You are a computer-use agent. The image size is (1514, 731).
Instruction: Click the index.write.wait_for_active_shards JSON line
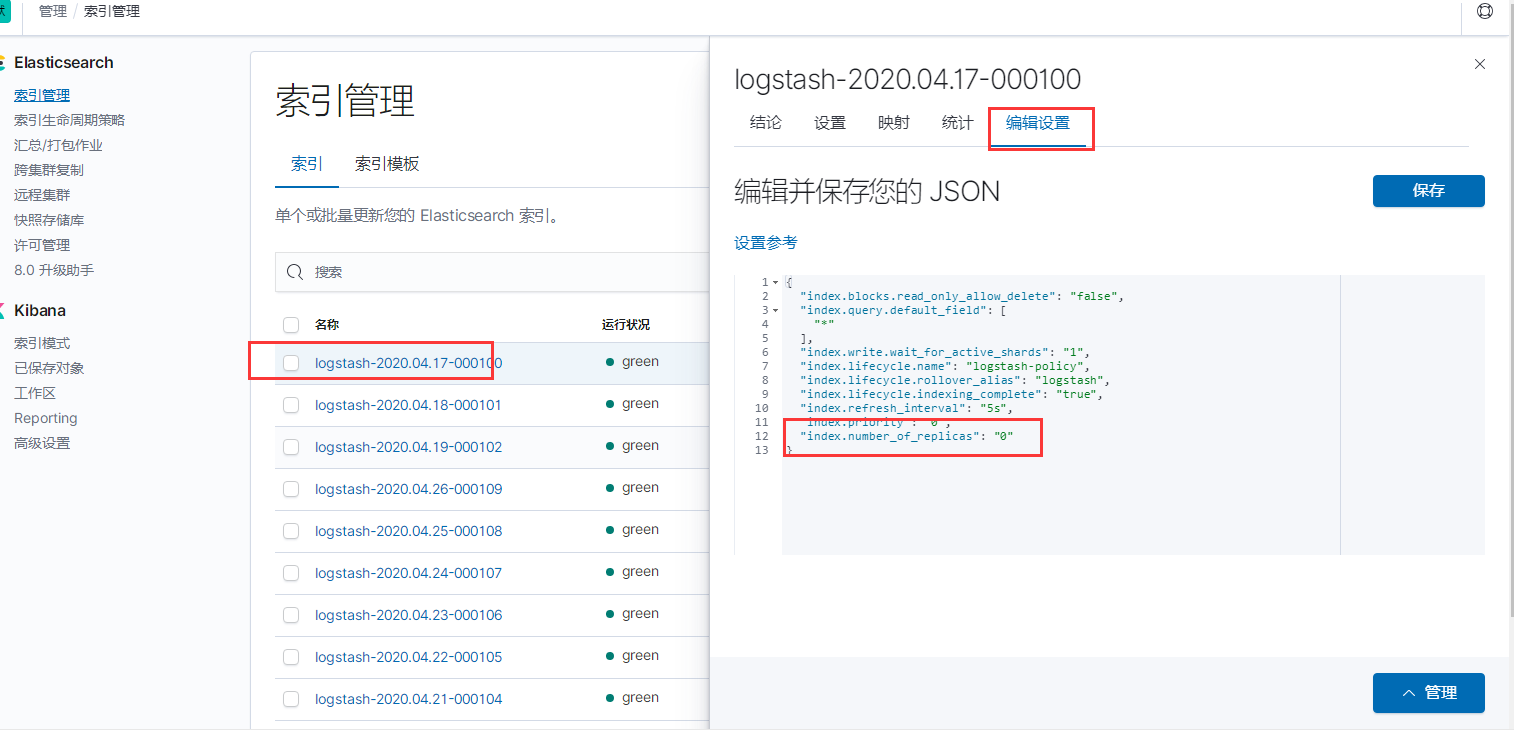tap(944, 353)
